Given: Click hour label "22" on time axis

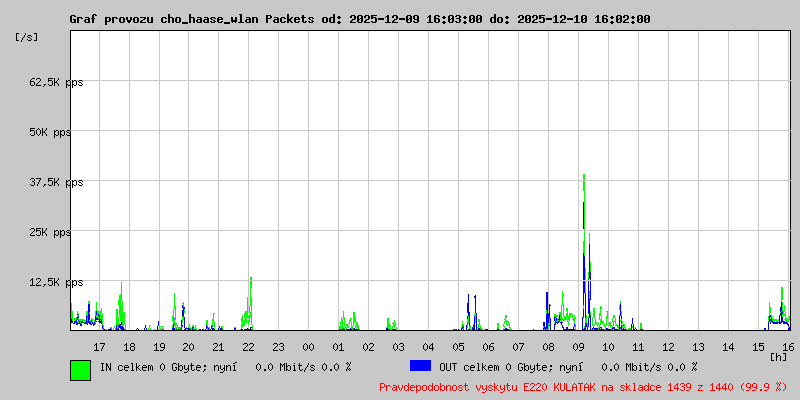Looking at the screenshot, I should coord(248,347).
